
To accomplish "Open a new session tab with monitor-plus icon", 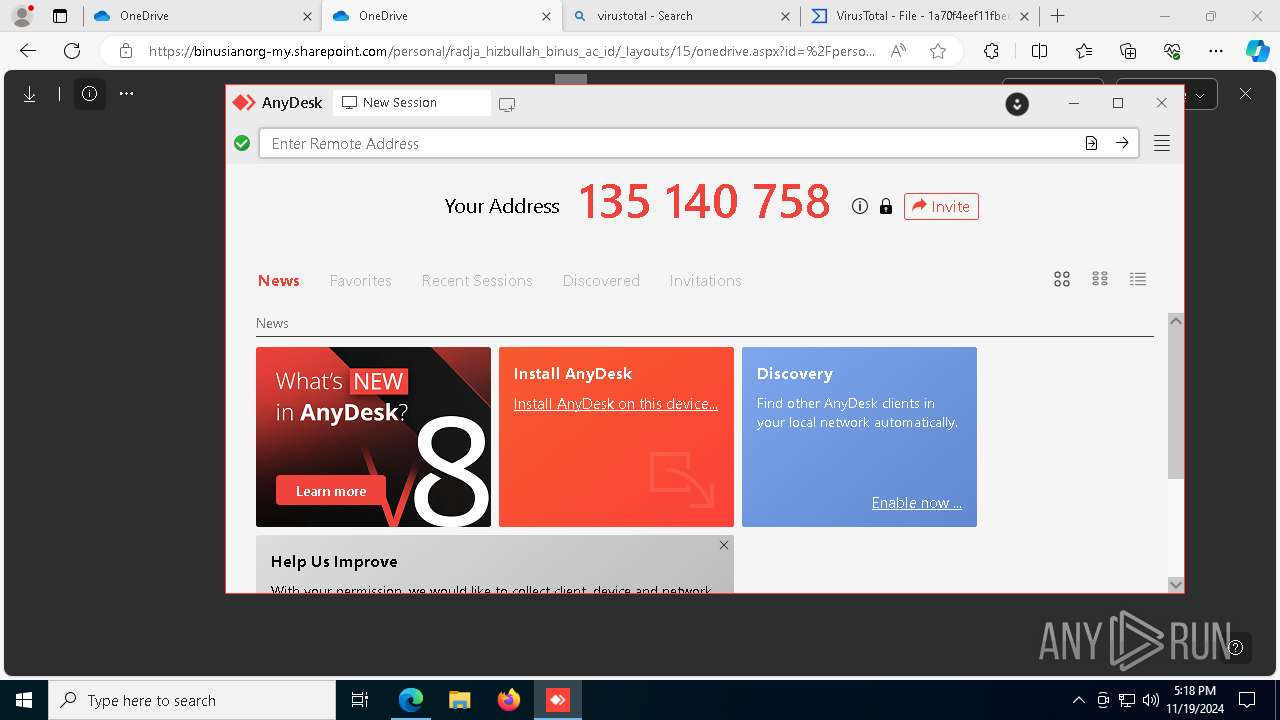I will [507, 104].
